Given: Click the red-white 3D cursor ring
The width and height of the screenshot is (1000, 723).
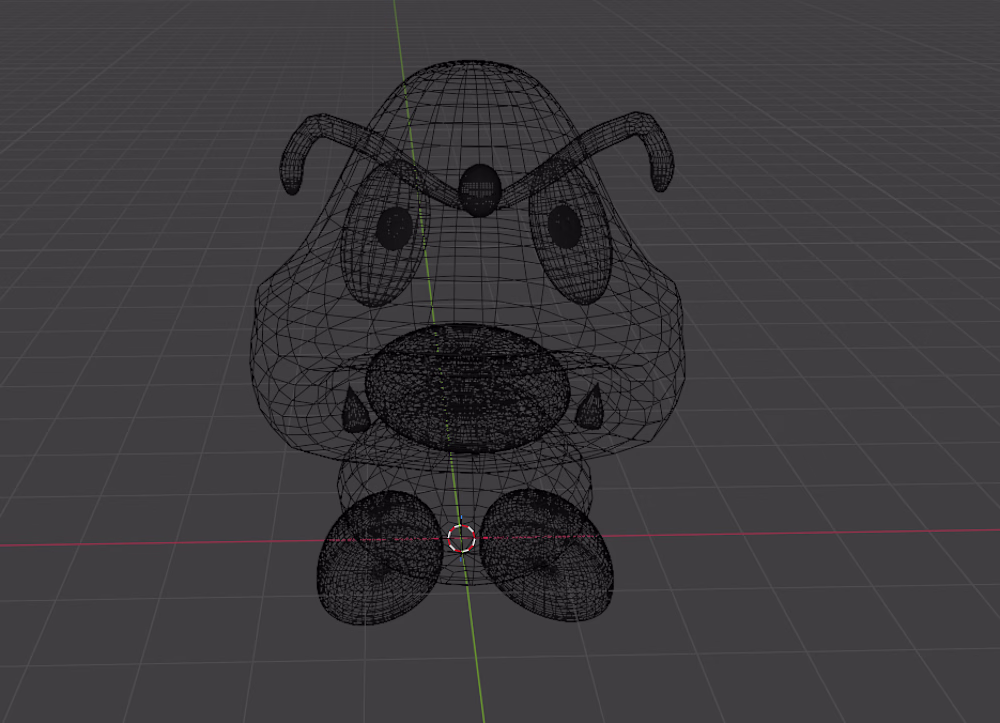Looking at the screenshot, I should click(x=461, y=538).
